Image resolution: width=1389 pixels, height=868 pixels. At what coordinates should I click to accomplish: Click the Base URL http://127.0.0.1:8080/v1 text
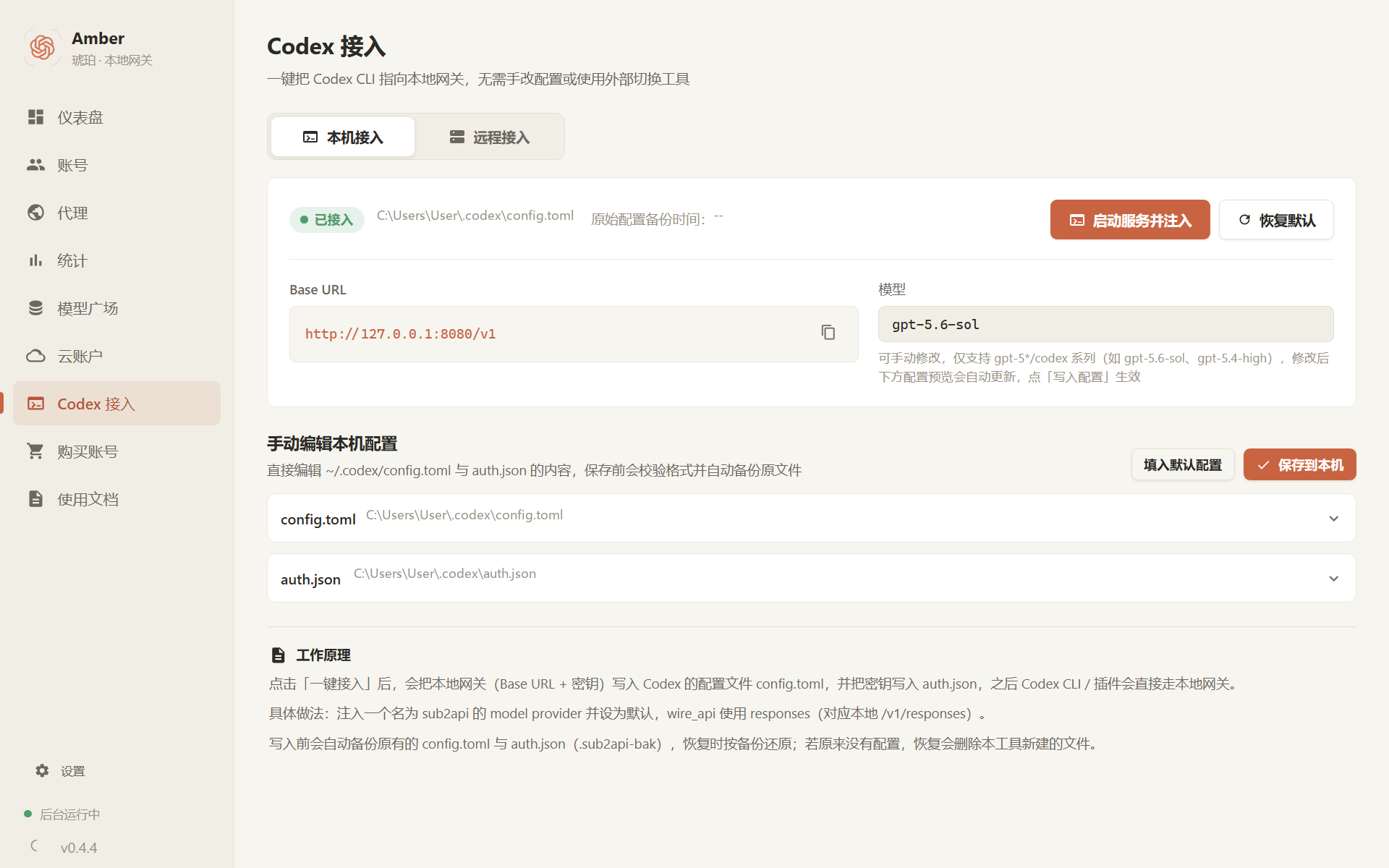coord(400,333)
